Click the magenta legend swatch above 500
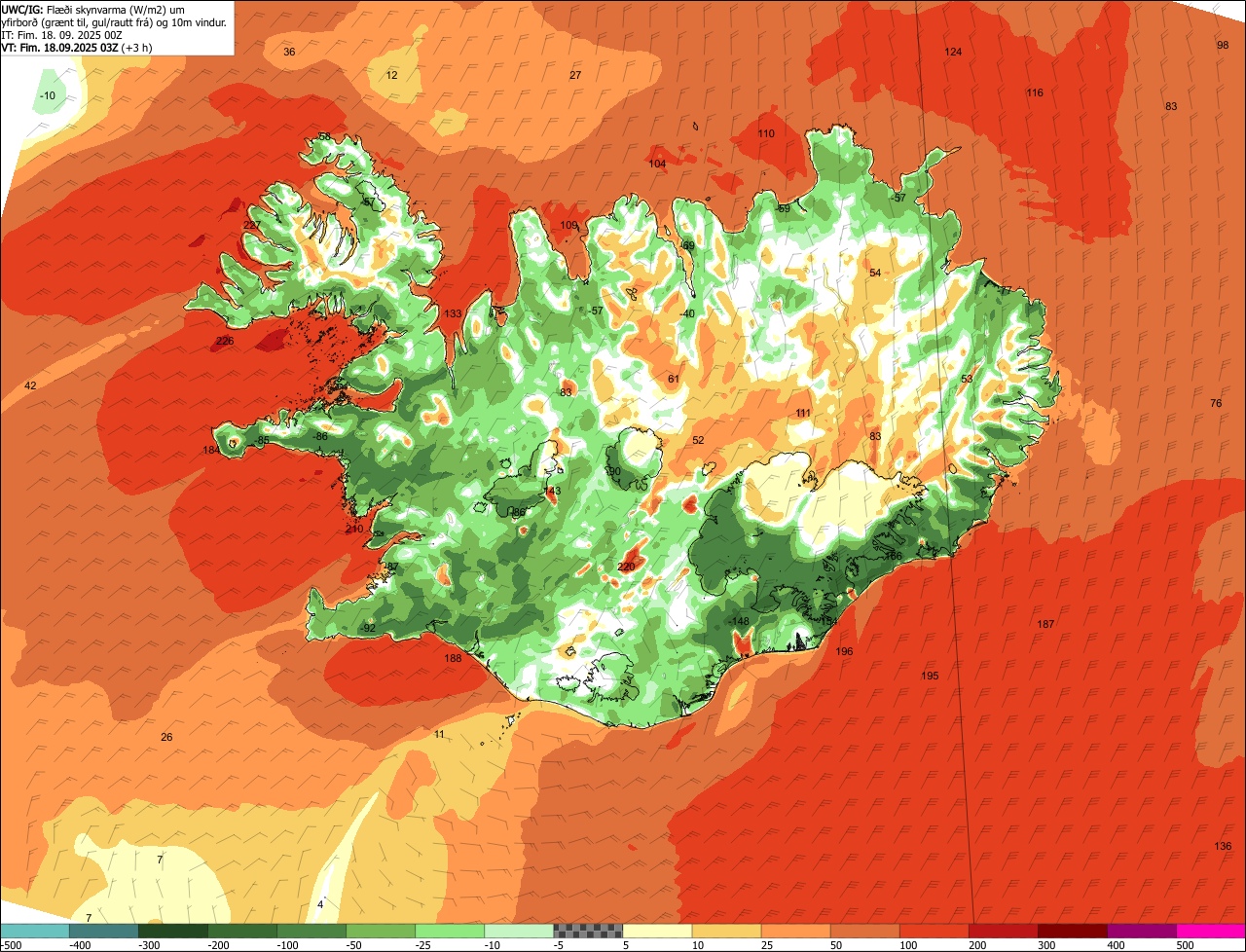This screenshot has height=952, width=1246. (x=1210, y=931)
